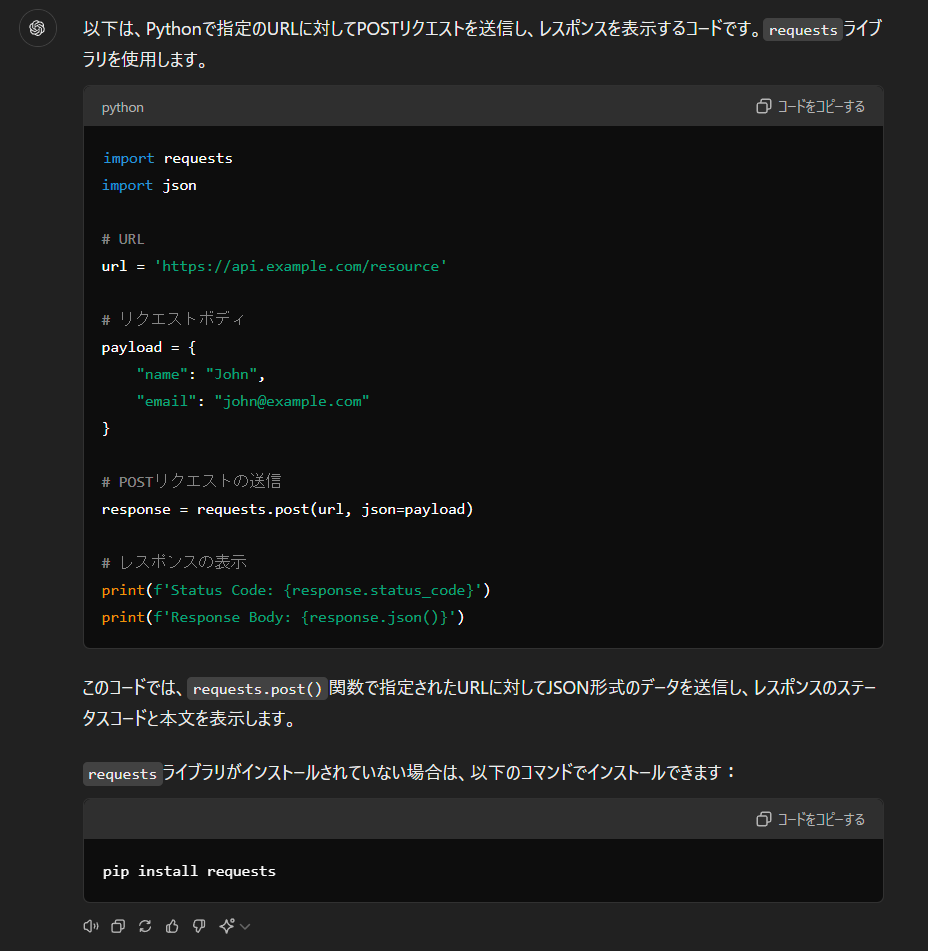Give the response a thumbs down
928x951 pixels.
pyautogui.click(x=199, y=926)
